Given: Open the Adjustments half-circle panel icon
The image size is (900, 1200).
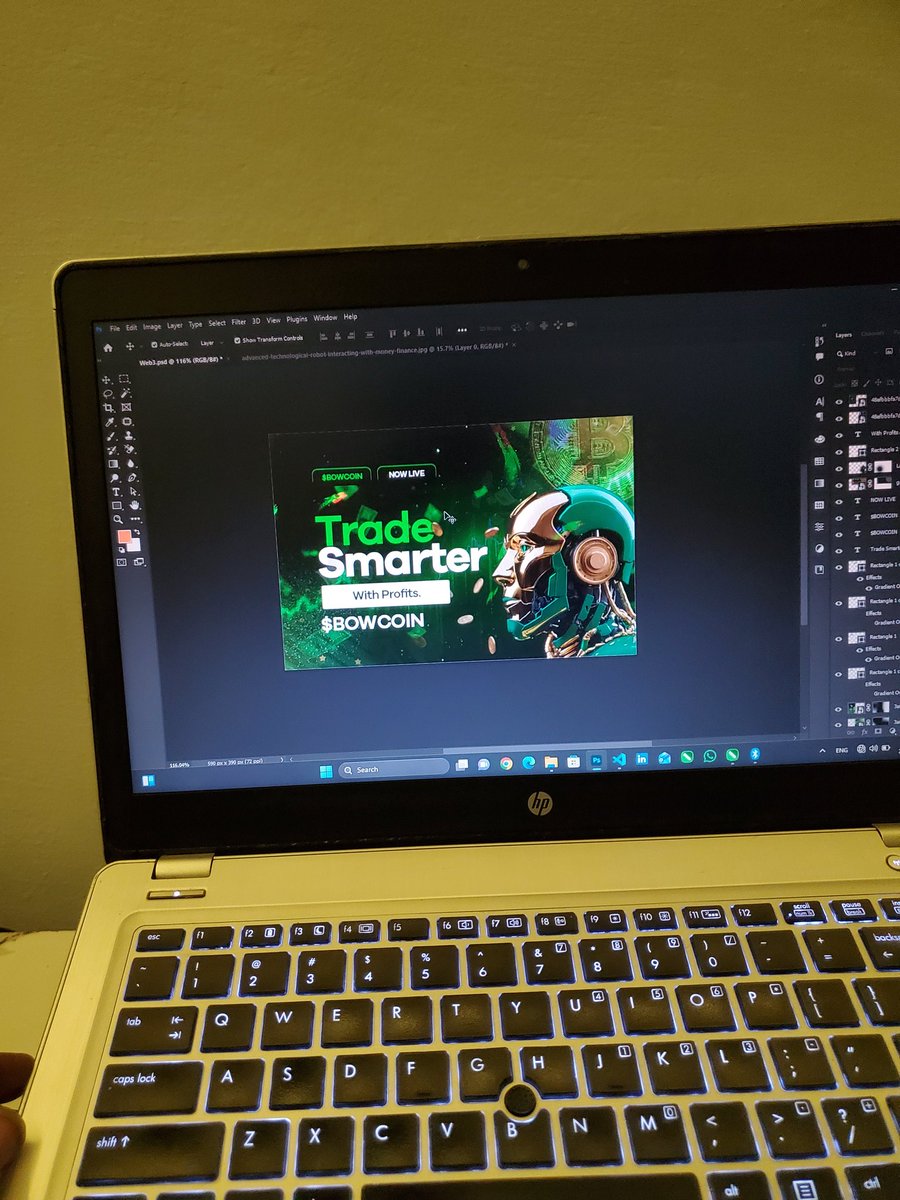Looking at the screenshot, I should 819,549.
